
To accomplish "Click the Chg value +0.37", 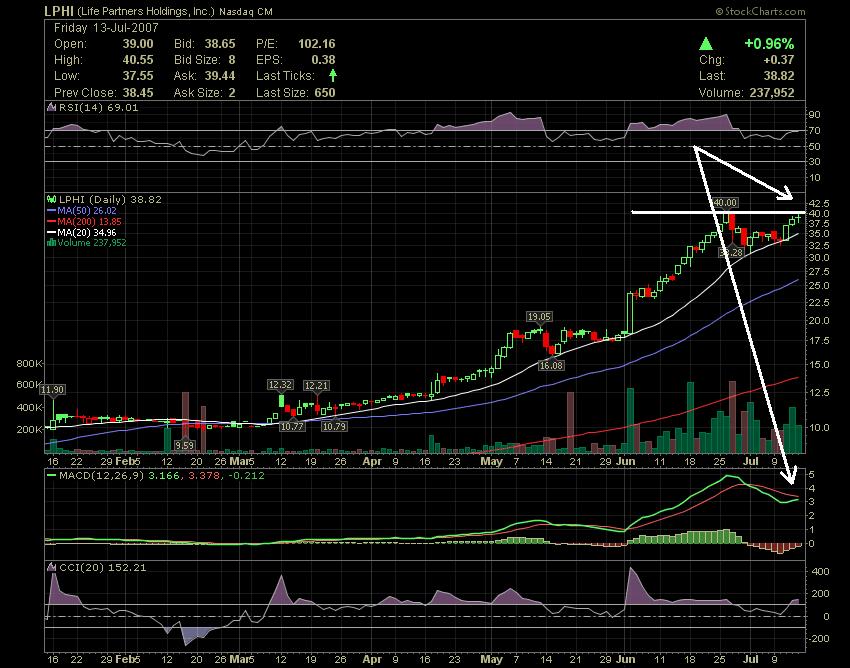I will coord(778,60).
